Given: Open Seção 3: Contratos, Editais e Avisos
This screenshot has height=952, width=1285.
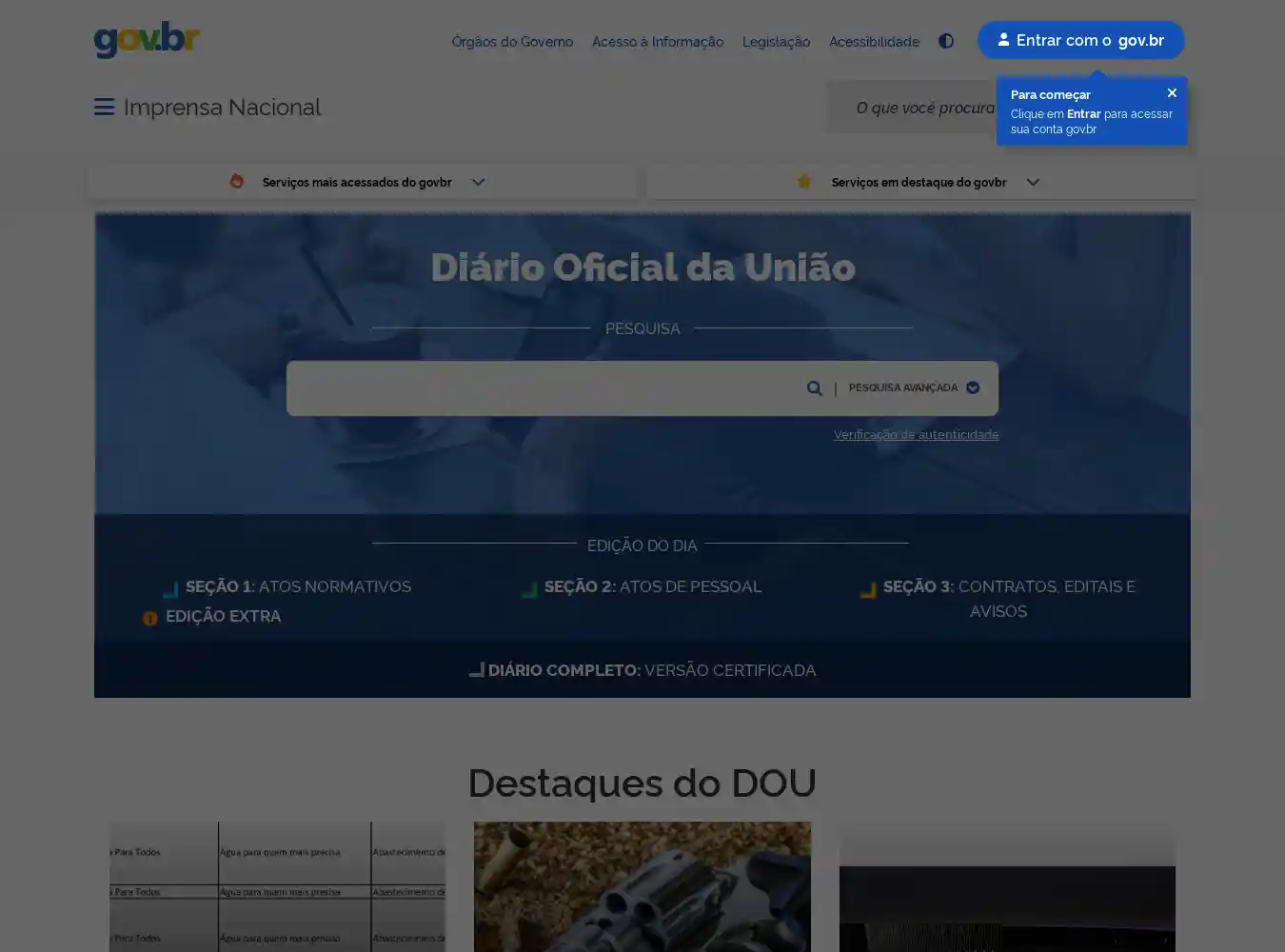Looking at the screenshot, I should coord(1009,599).
